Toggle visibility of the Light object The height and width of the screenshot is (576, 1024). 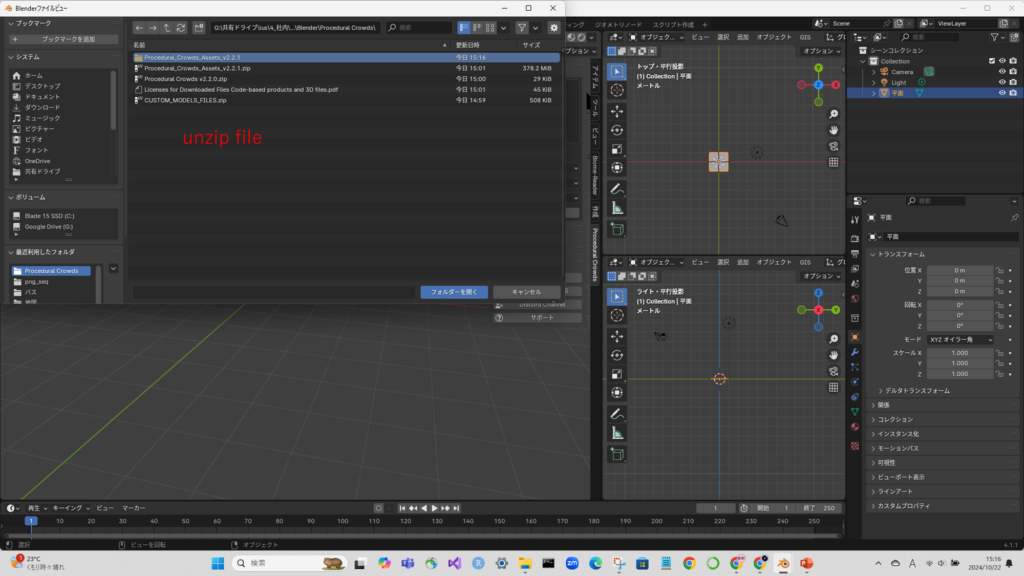pyautogui.click(x=1002, y=82)
